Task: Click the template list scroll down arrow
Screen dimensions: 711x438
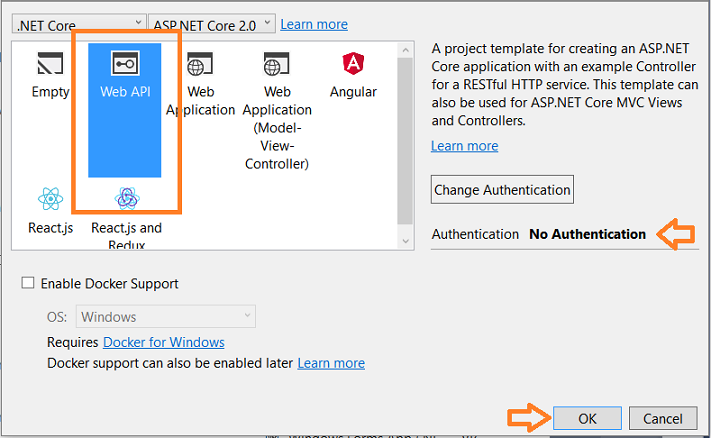Action: [x=405, y=241]
